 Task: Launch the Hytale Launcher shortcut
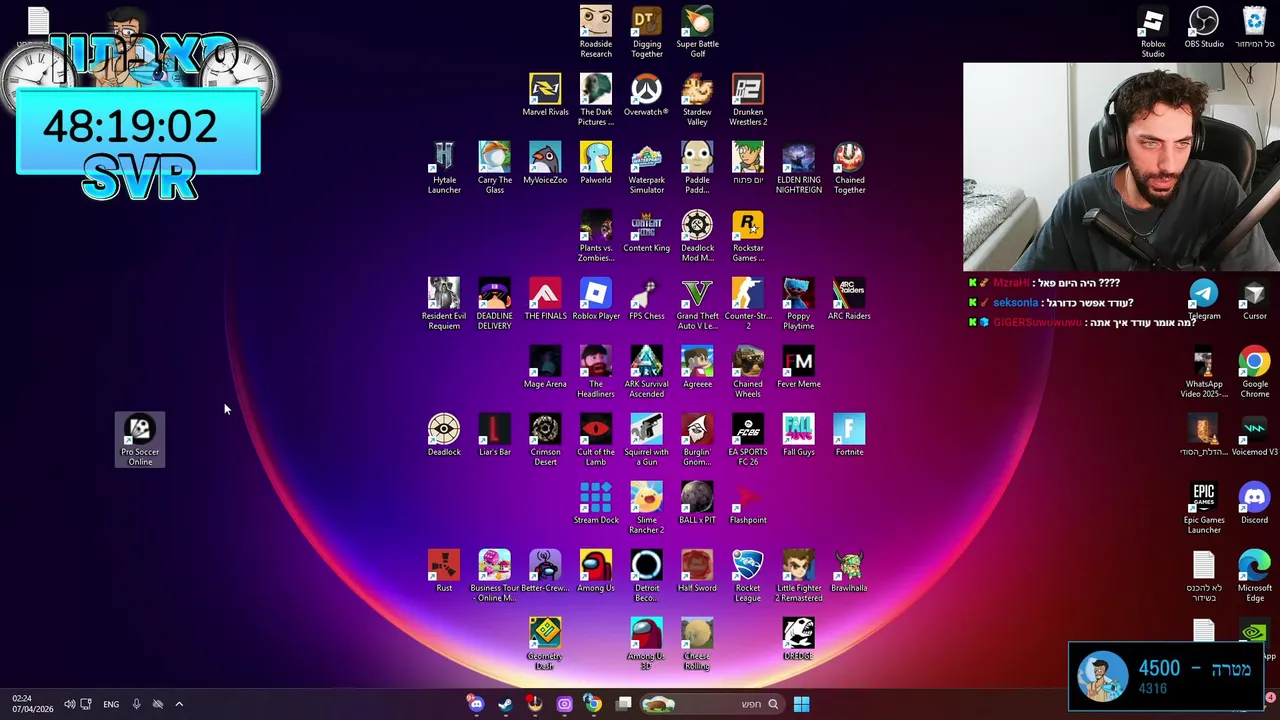444,168
